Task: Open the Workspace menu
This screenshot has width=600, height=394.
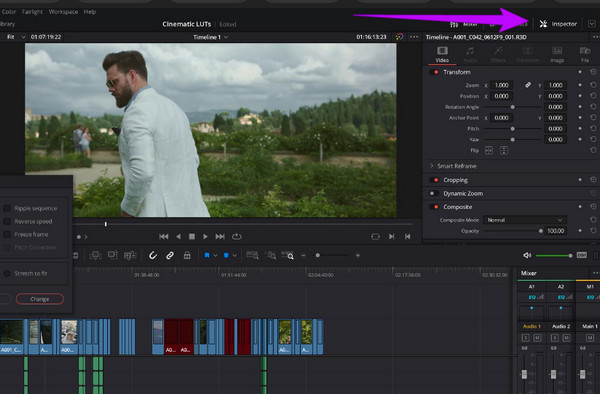Action: [63, 12]
